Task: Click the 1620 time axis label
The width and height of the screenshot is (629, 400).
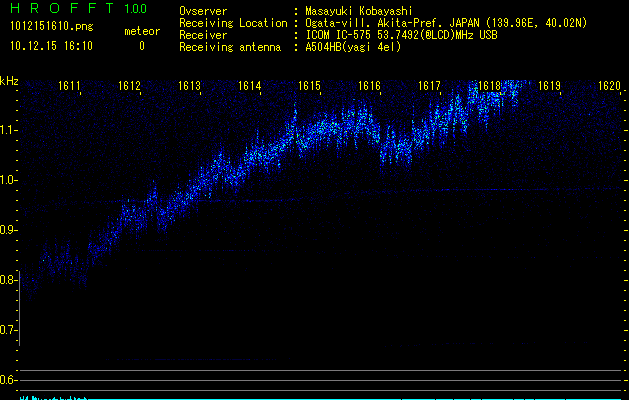Action: pos(609,86)
